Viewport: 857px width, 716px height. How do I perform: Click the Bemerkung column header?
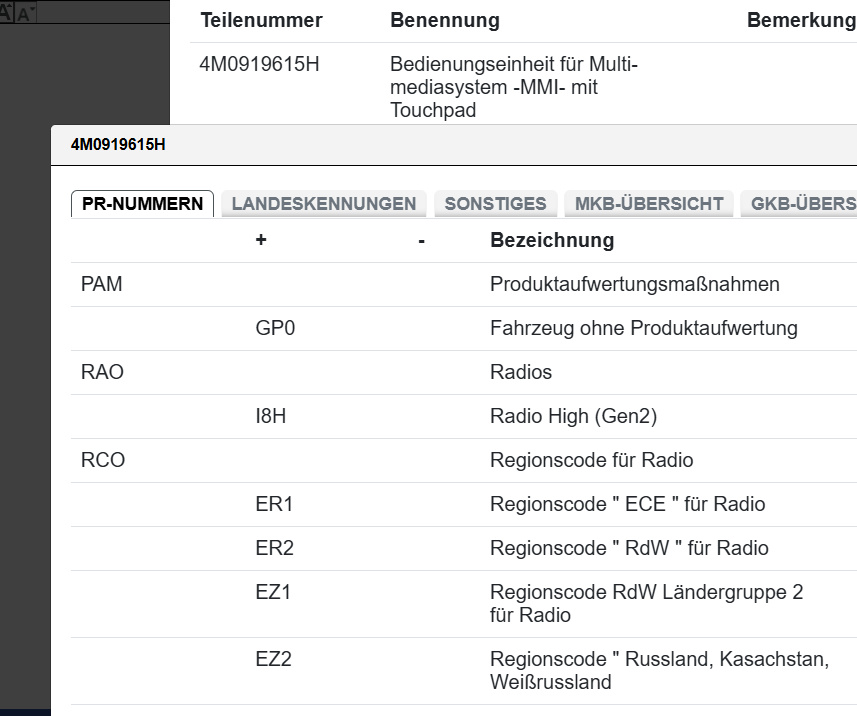coord(801,21)
